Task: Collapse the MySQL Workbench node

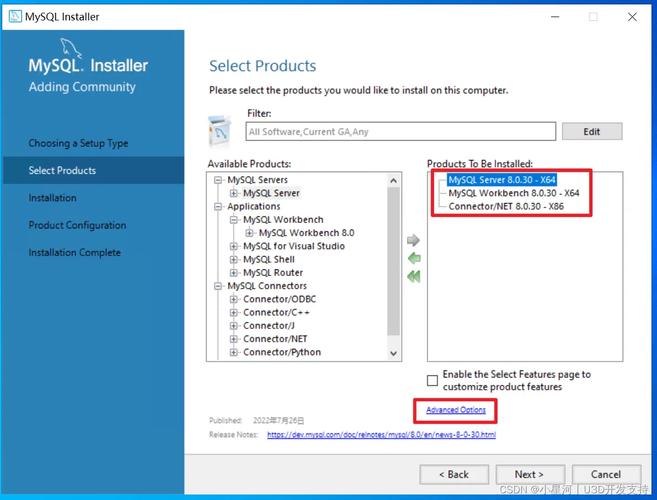Action: click(234, 220)
